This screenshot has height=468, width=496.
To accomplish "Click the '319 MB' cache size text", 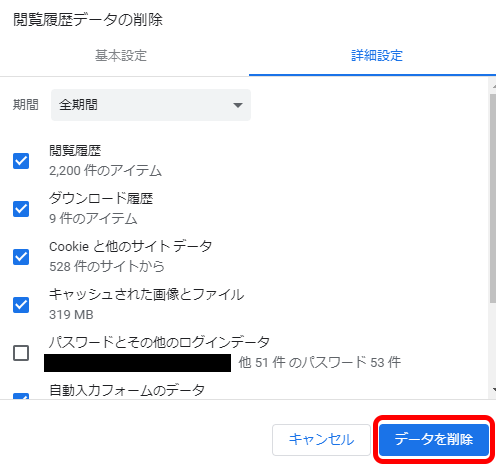I will (71, 315).
